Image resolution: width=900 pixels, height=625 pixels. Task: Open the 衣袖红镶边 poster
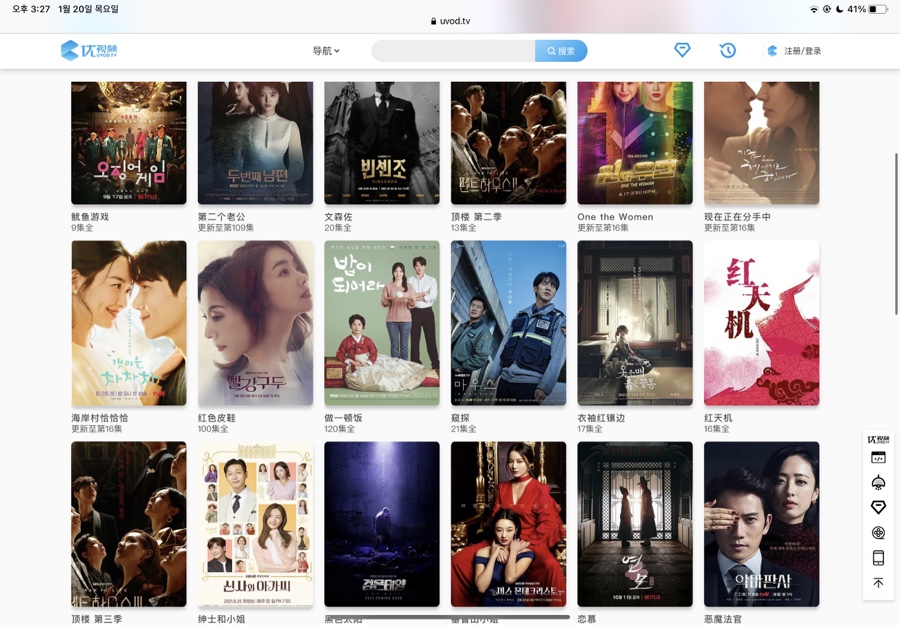635,323
